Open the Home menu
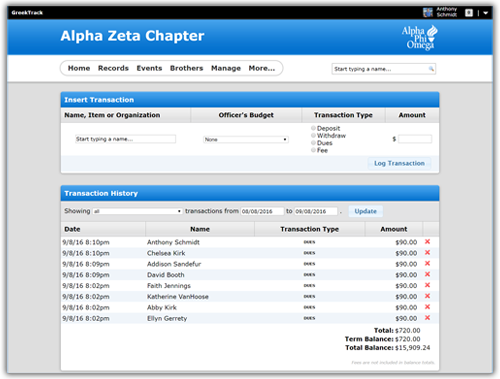The height and width of the screenshot is (379, 500). pos(79,68)
